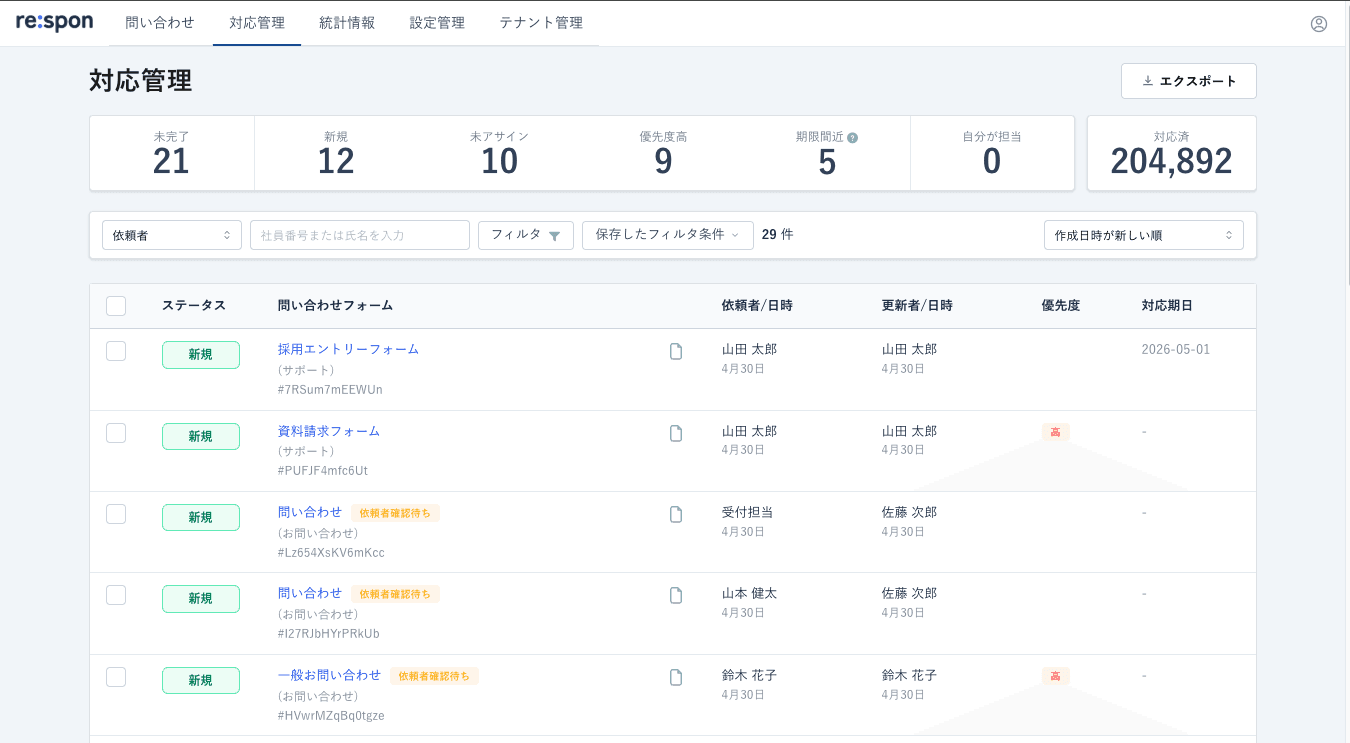This screenshot has height=743, width=1350.
Task: Open the フィルタ dropdown
Action: 526,235
